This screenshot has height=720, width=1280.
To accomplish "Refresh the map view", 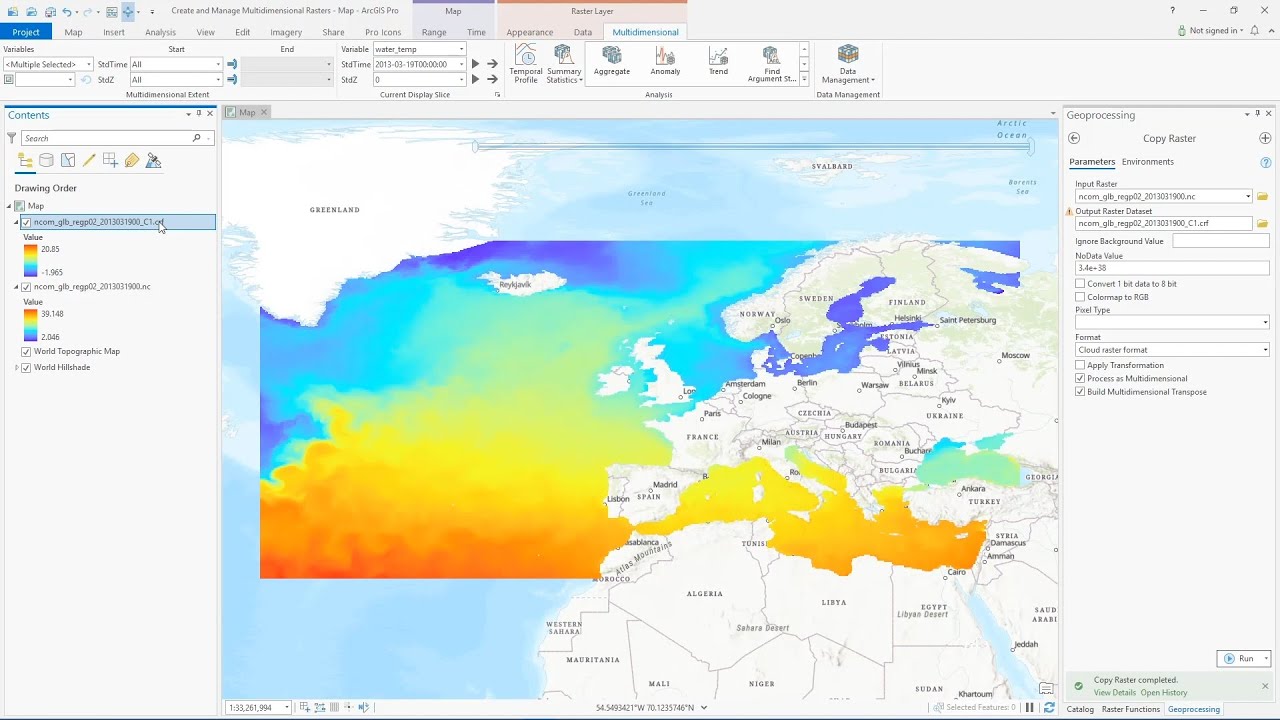I will [1049, 707].
